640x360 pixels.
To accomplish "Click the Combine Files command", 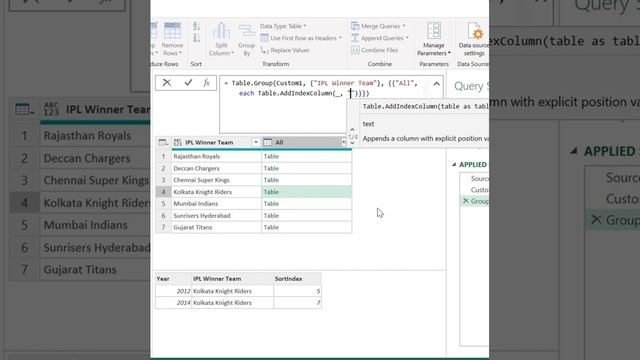I will click(x=374, y=50).
